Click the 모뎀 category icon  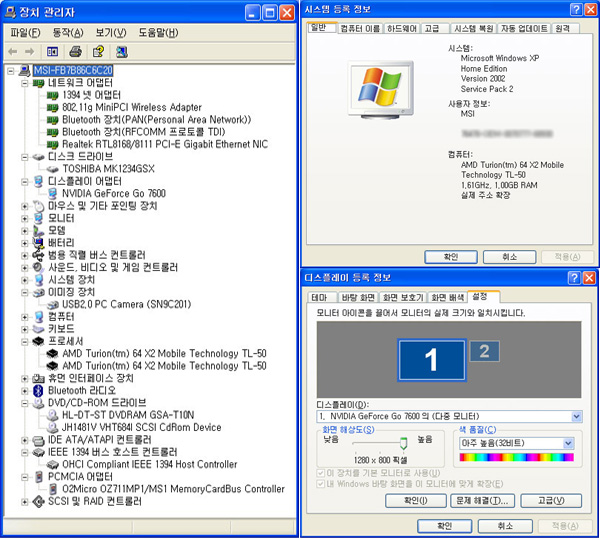pos(38,231)
